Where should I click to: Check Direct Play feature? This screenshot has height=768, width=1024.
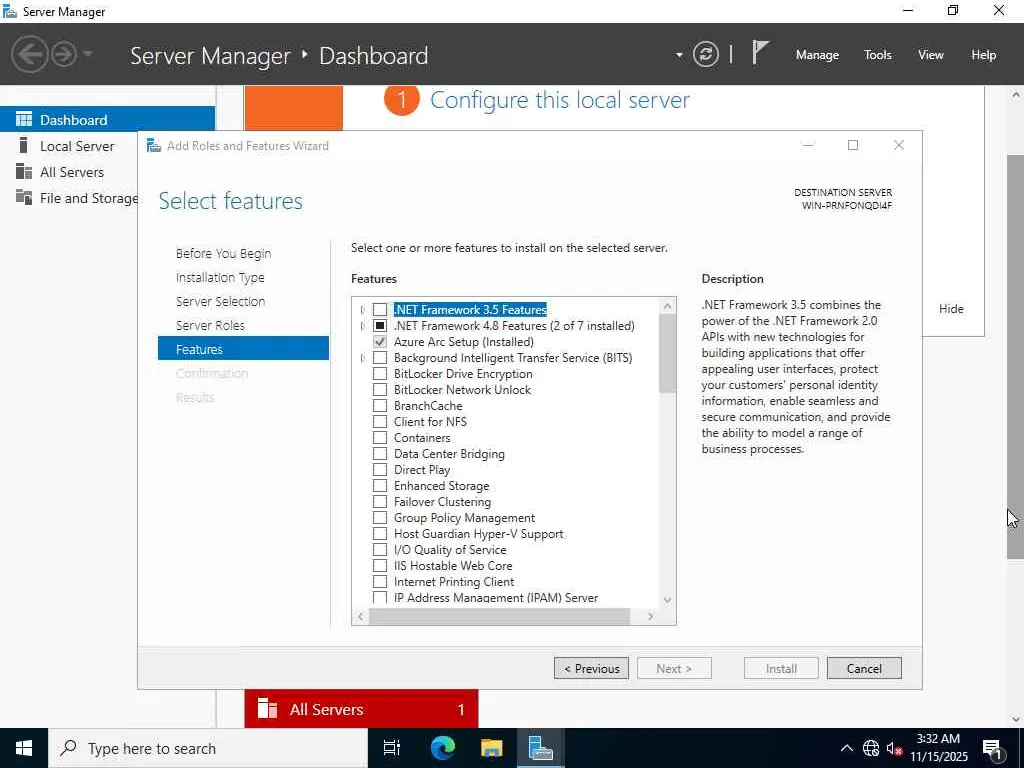pyautogui.click(x=380, y=470)
